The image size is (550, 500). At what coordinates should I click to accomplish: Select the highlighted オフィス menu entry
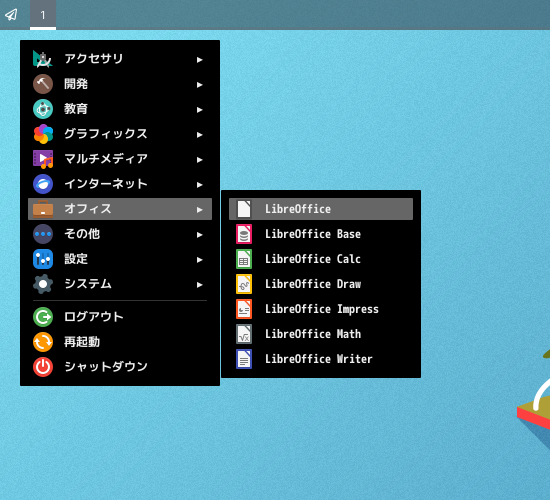click(120, 209)
